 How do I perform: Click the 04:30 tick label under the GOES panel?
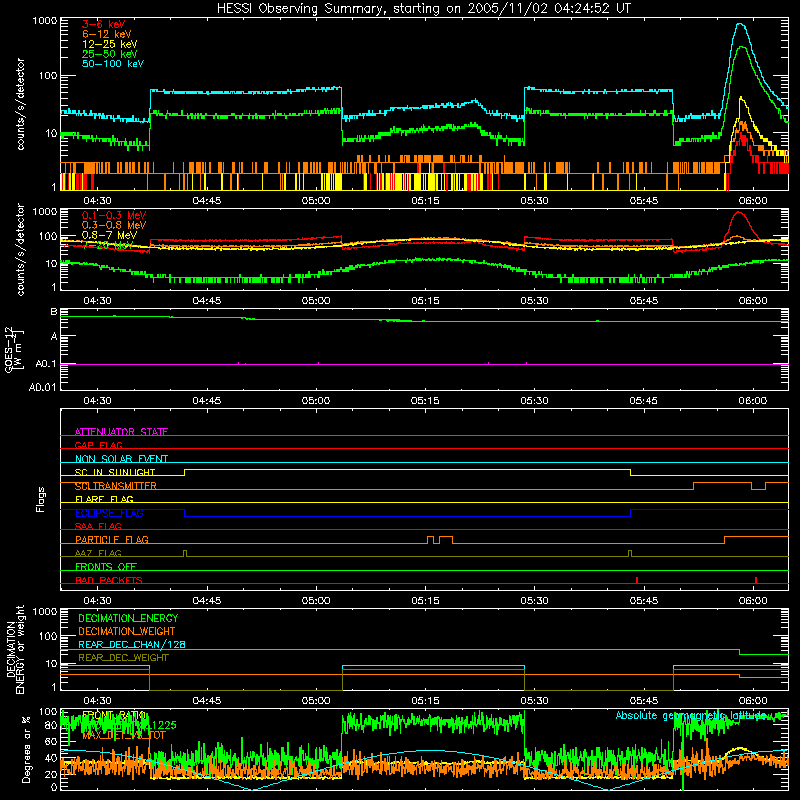pos(97,401)
